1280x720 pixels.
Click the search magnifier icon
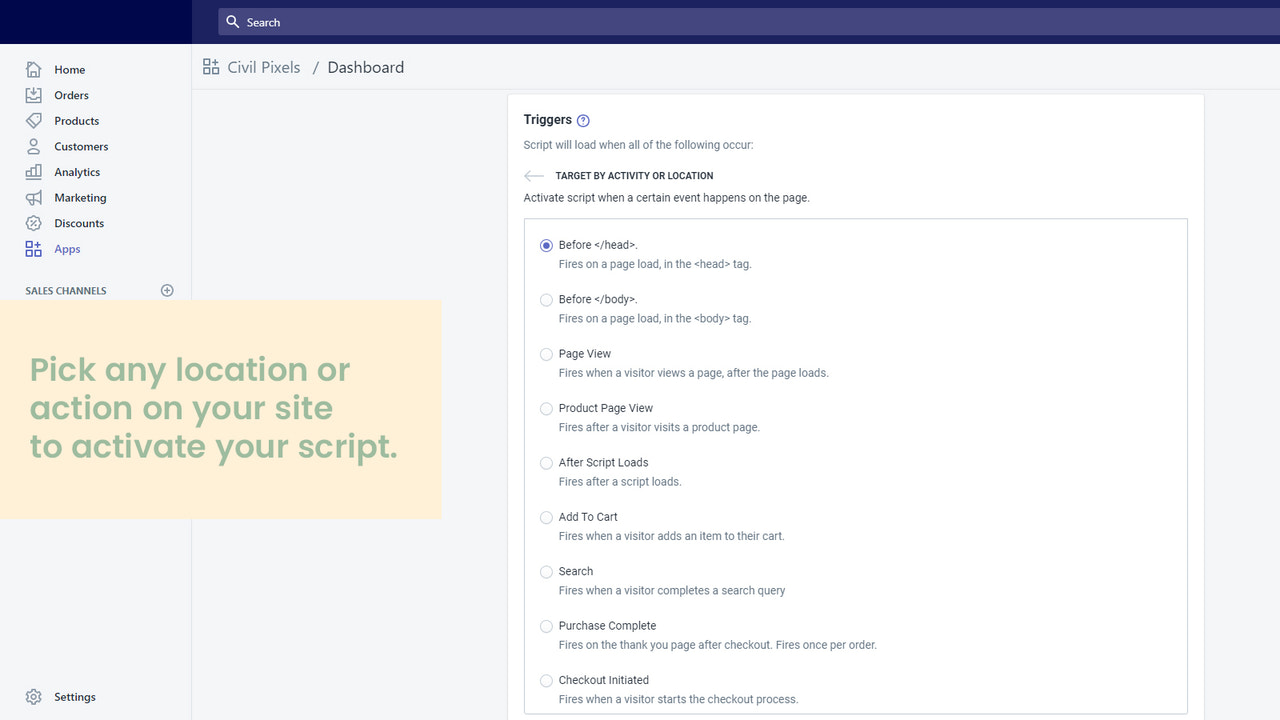point(233,22)
